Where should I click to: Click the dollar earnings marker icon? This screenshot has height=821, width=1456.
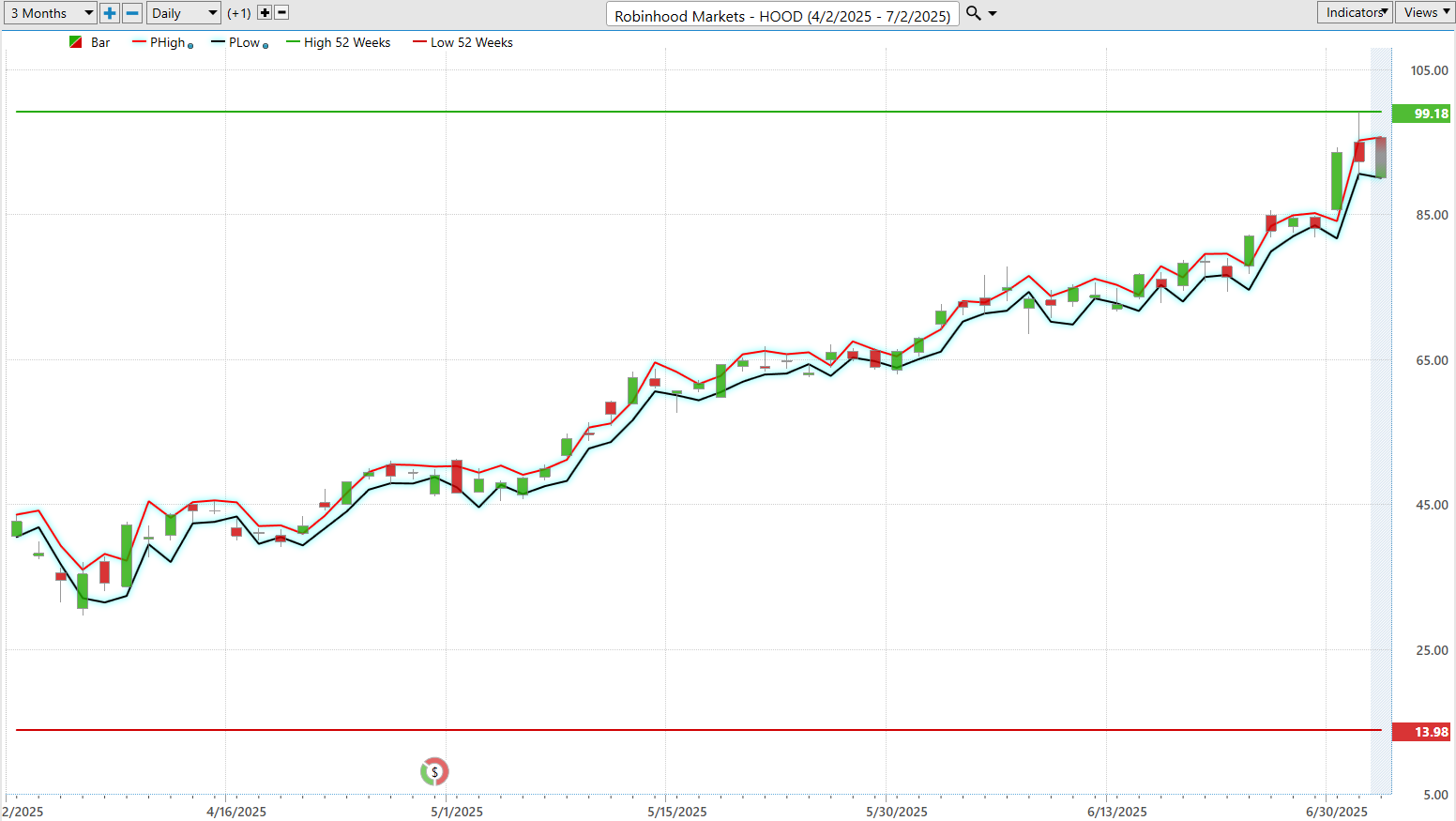click(434, 772)
